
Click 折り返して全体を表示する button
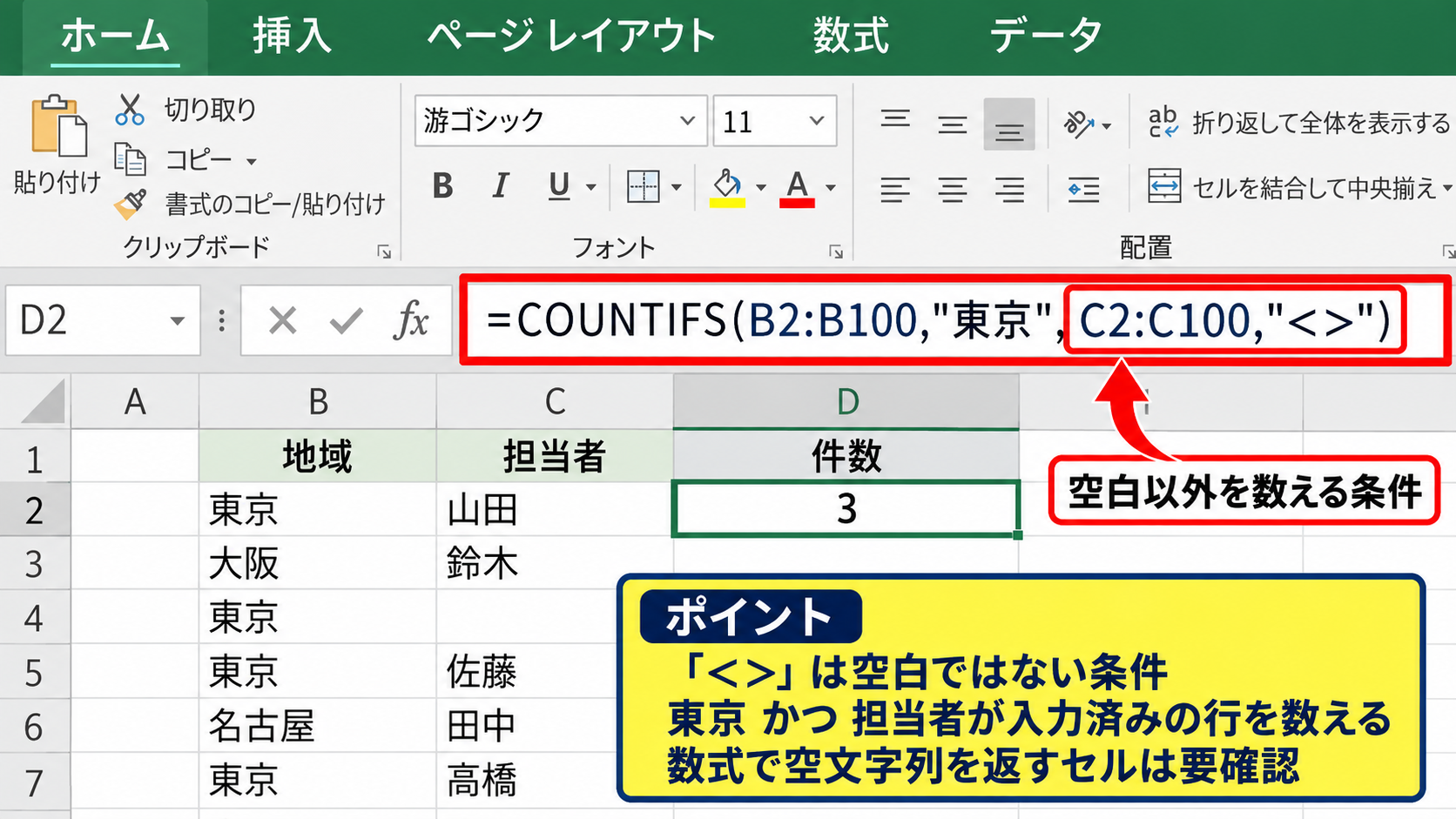tap(1321, 124)
